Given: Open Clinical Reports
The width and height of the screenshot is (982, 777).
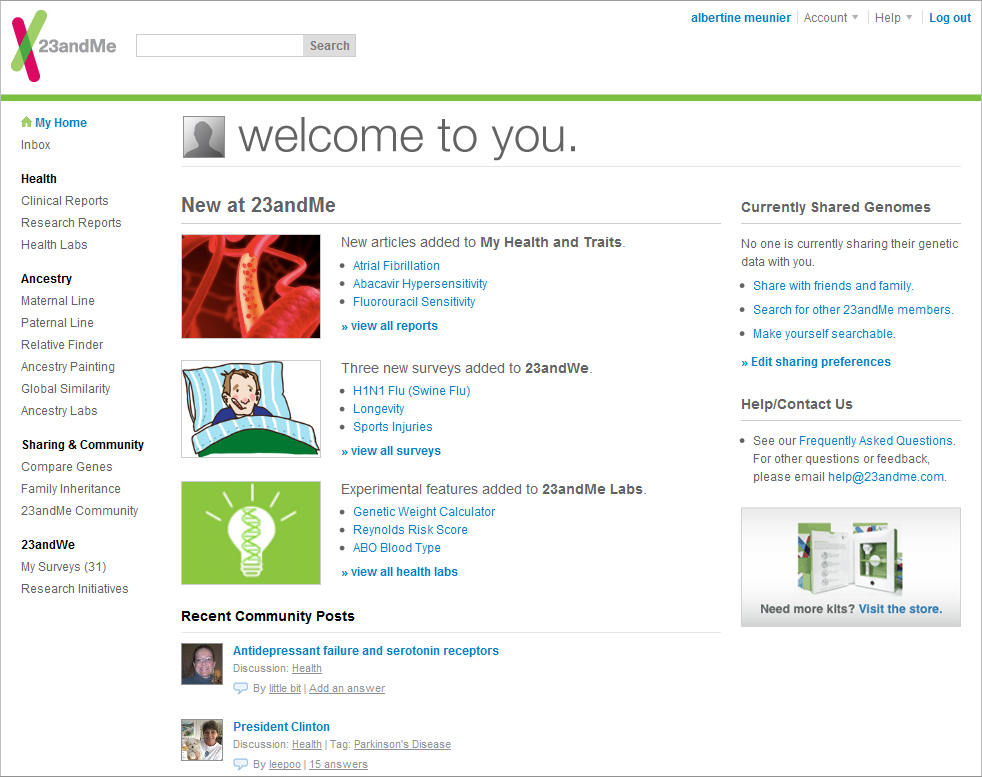Looking at the screenshot, I should (x=65, y=200).
